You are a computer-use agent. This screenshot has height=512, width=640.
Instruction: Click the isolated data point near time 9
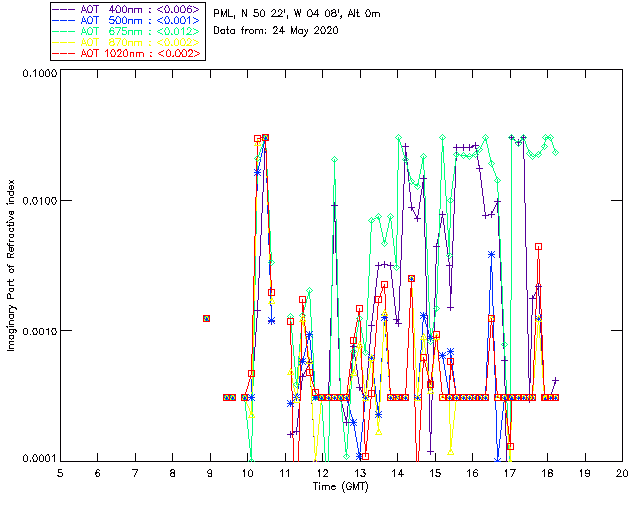click(x=206, y=318)
